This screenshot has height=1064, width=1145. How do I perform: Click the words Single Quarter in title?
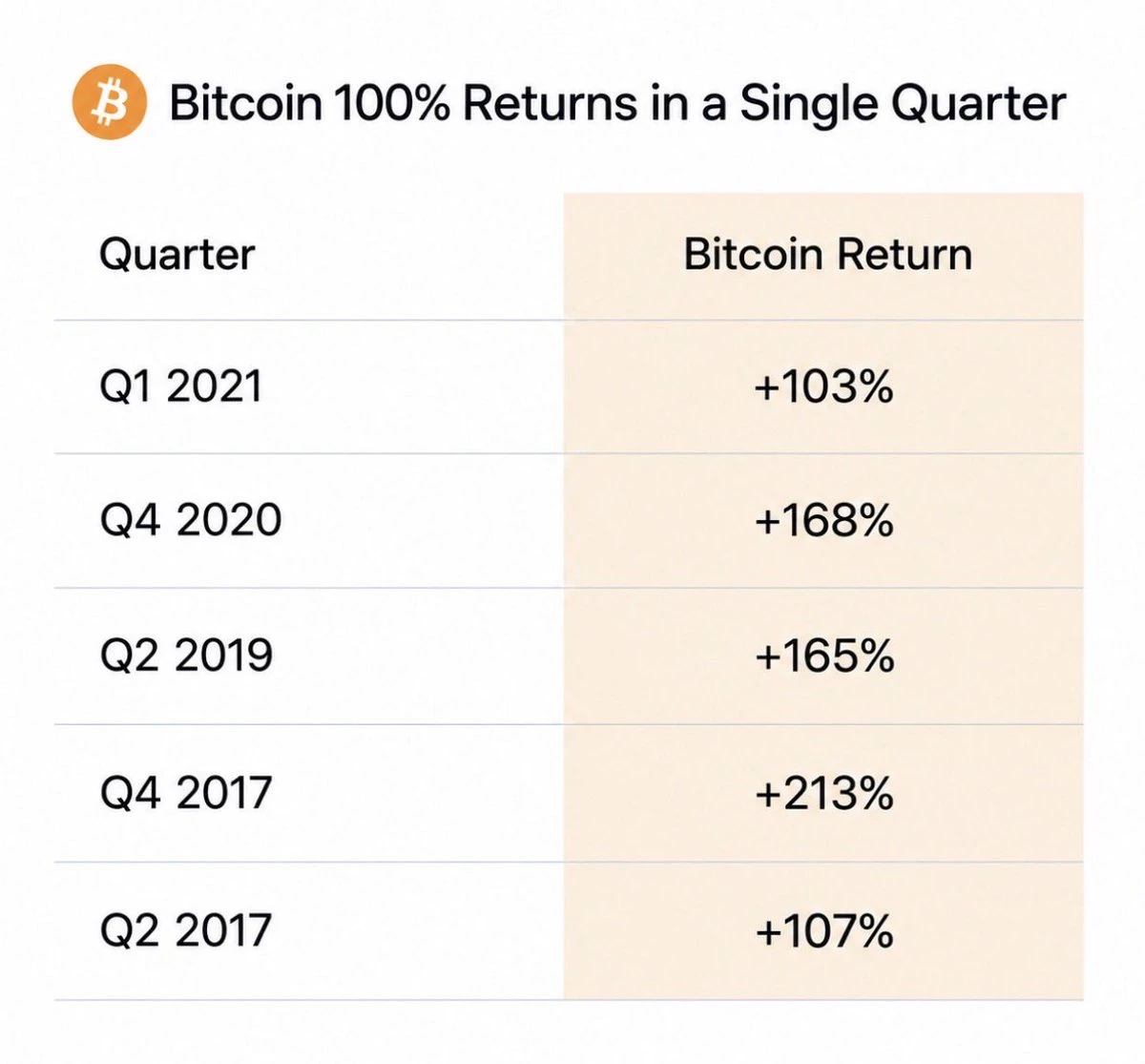(904, 104)
